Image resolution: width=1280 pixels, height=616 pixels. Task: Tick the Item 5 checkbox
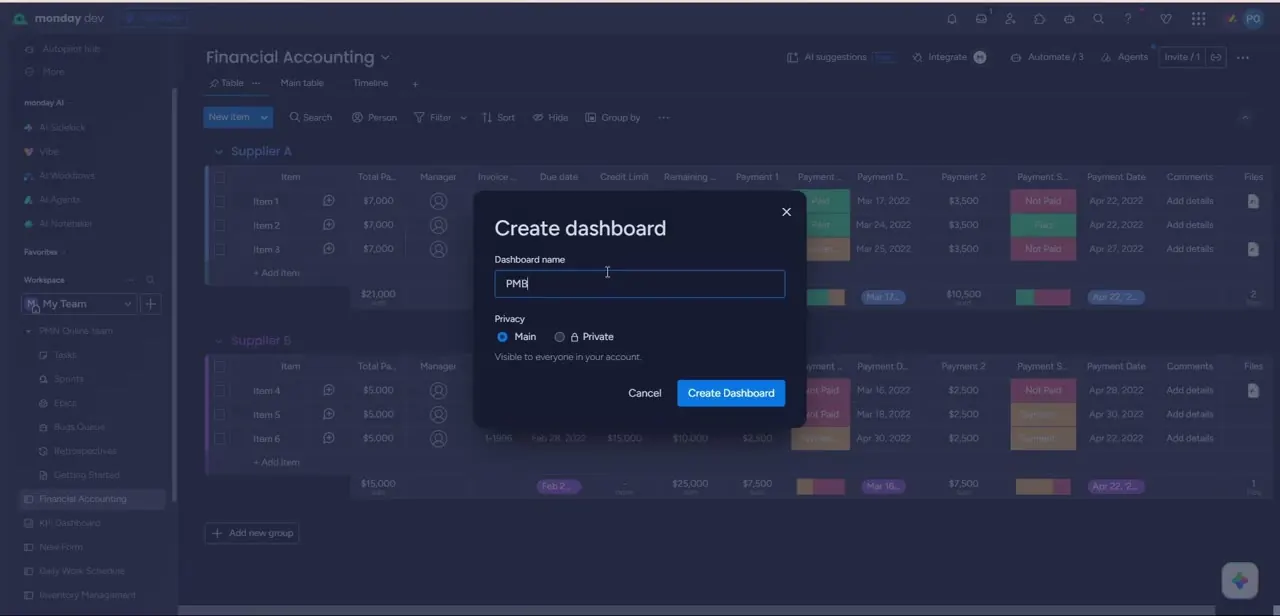[220, 414]
